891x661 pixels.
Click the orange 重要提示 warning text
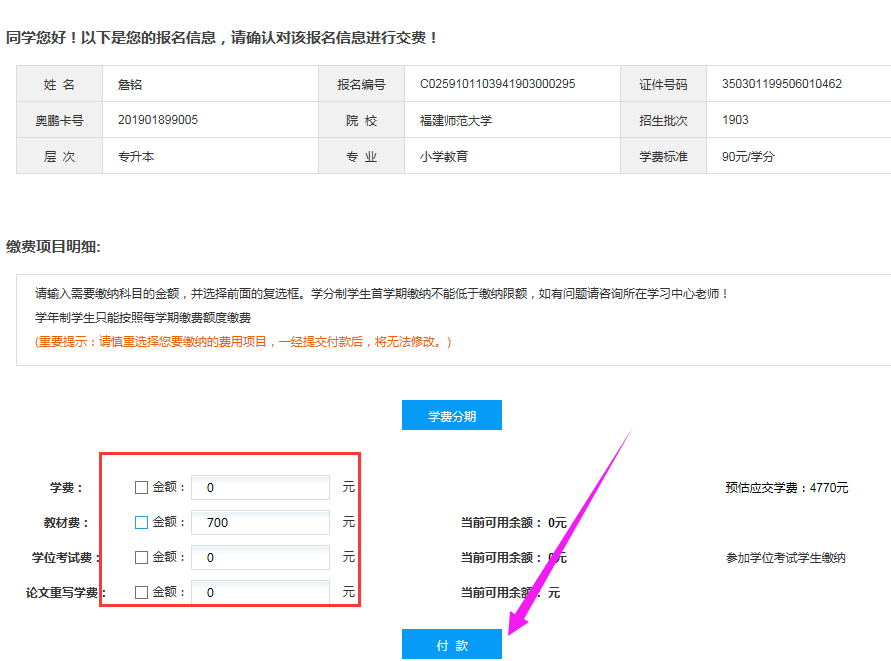click(244, 342)
